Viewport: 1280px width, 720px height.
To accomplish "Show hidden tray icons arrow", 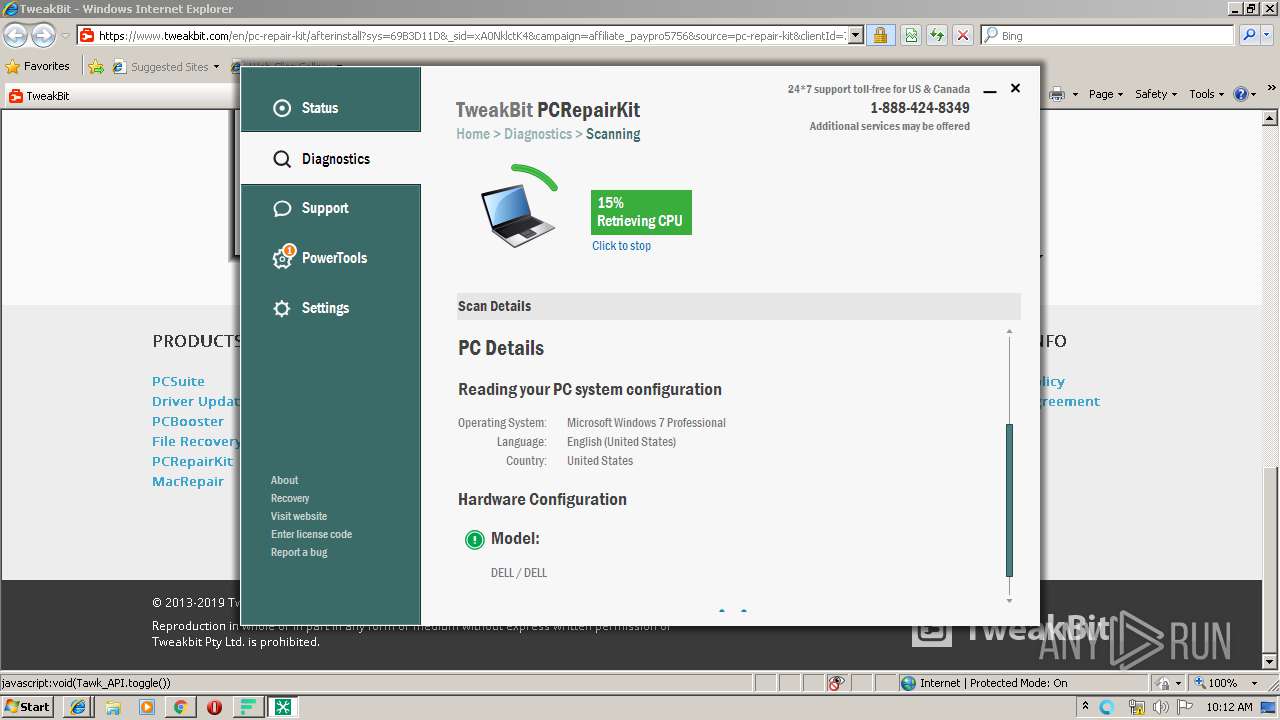I will [x=1086, y=707].
